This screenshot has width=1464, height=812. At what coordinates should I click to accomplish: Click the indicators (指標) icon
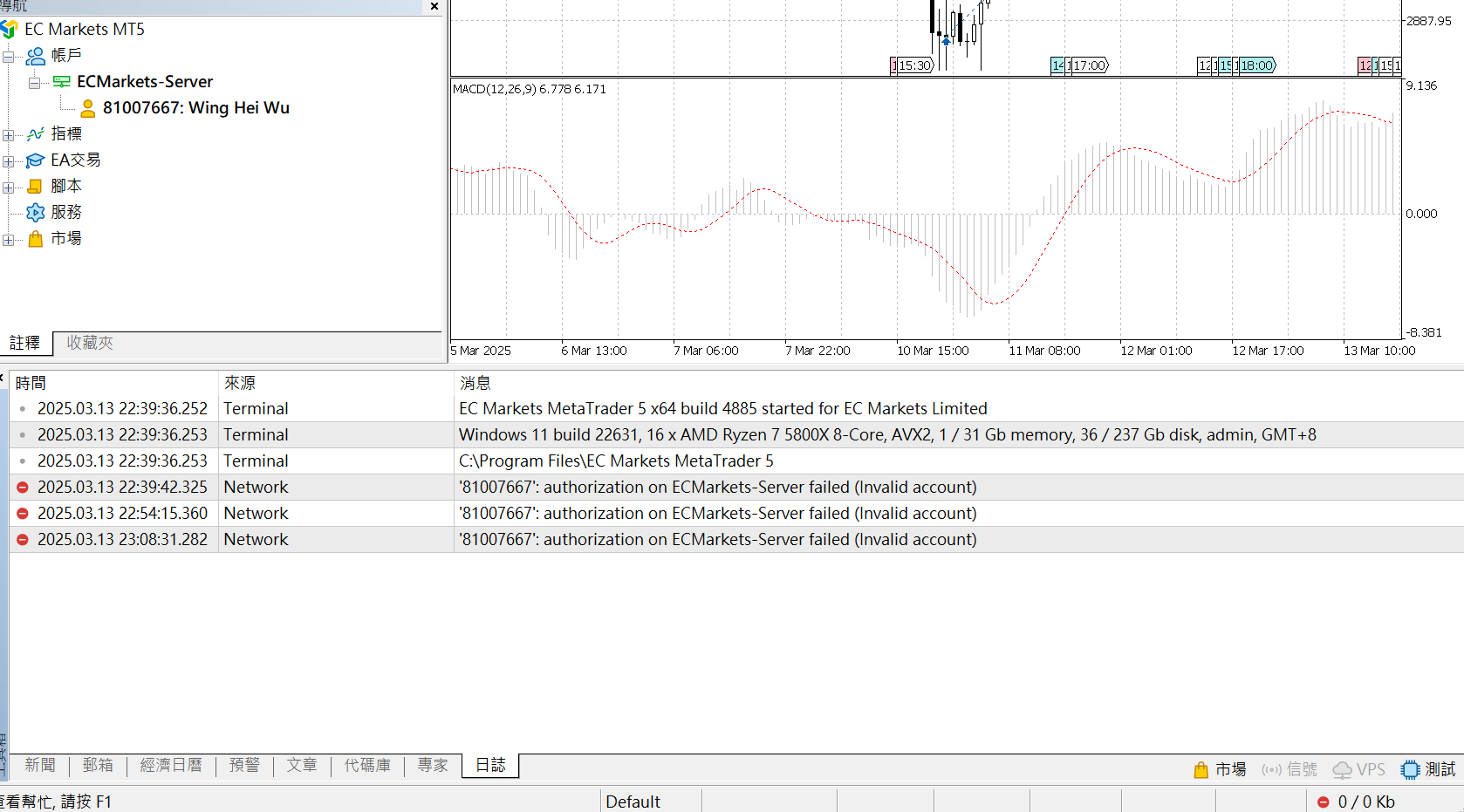[x=36, y=134]
